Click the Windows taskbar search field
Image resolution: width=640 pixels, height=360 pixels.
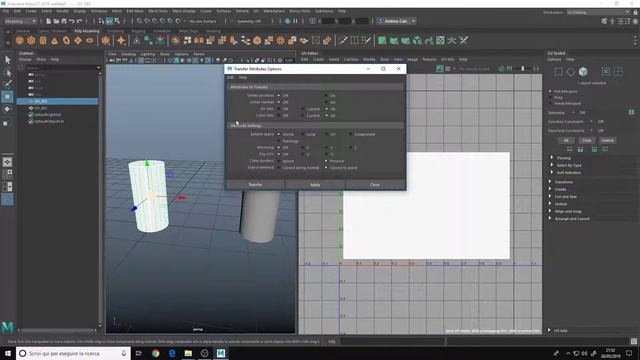(73, 353)
